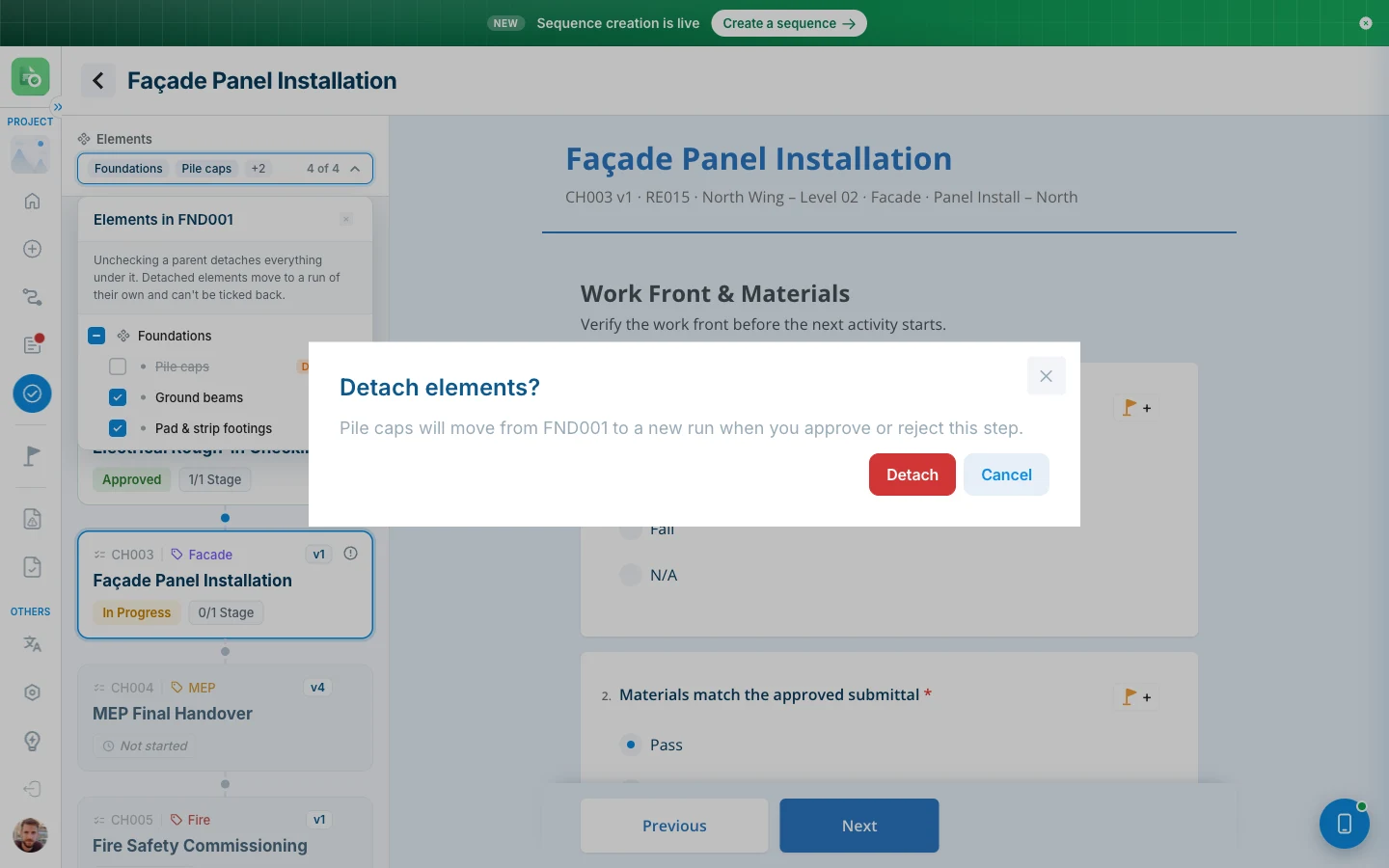Check the Pile caps checkbox
This screenshot has width=1389, height=868.
[x=118, y=366]
